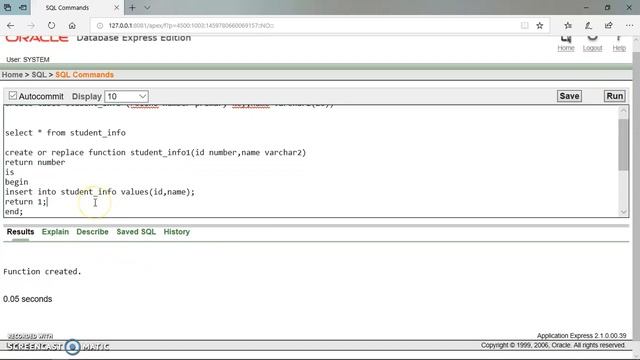
Task: Click the 'select * from student_info' line
Action: pyautogui.click(x=65, y=133)
